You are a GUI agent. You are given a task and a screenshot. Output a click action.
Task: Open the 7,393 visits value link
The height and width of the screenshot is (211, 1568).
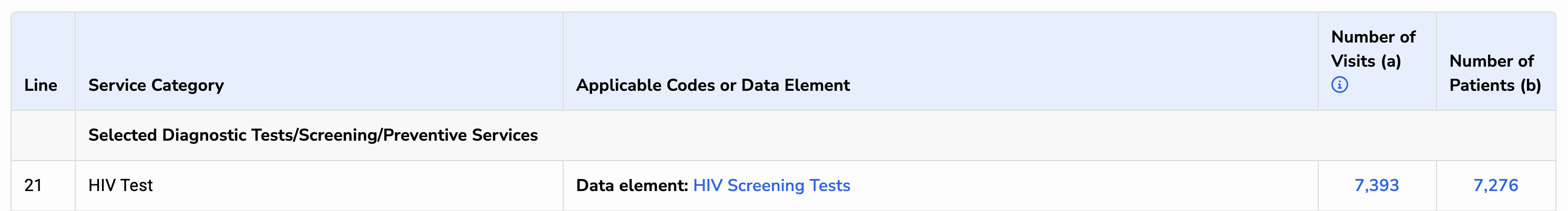tap(1376, 185)
